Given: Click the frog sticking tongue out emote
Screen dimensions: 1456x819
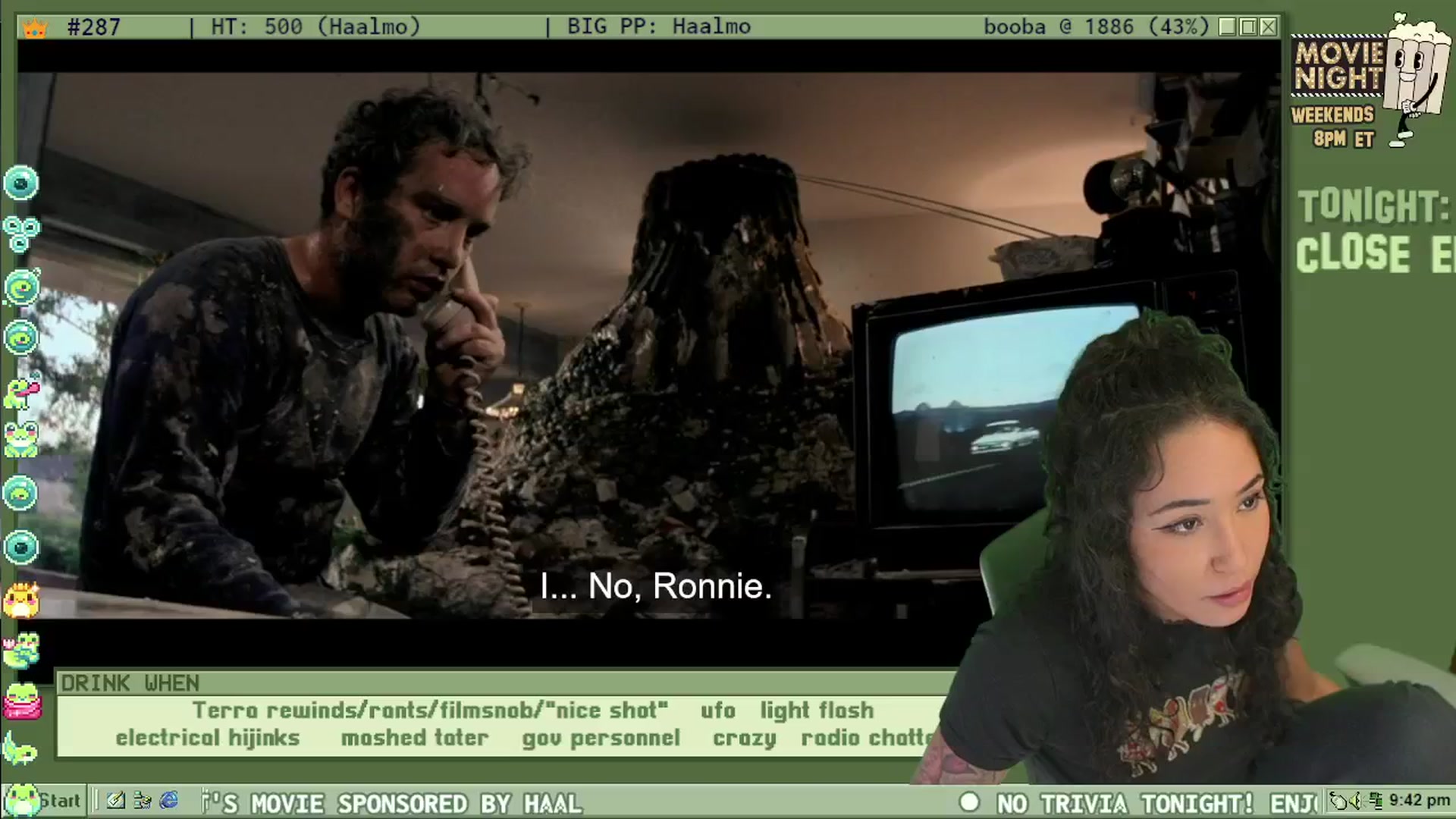Looking at the screenshot, I should [x=21, y=393].
